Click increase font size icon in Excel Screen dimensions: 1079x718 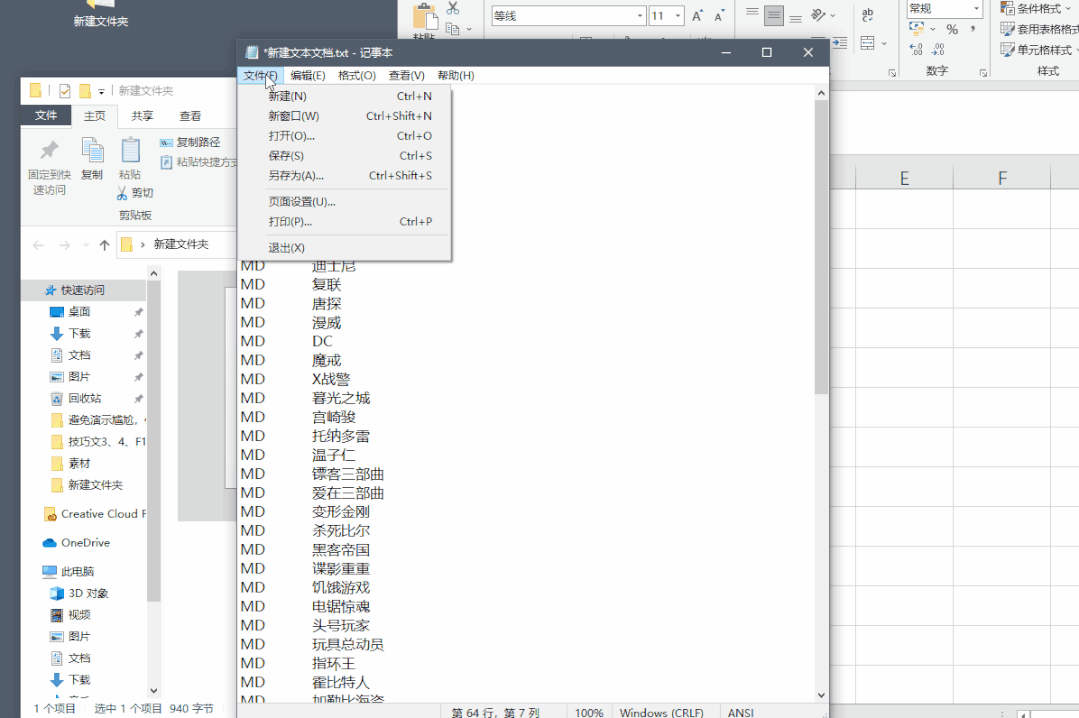point(698,16)
